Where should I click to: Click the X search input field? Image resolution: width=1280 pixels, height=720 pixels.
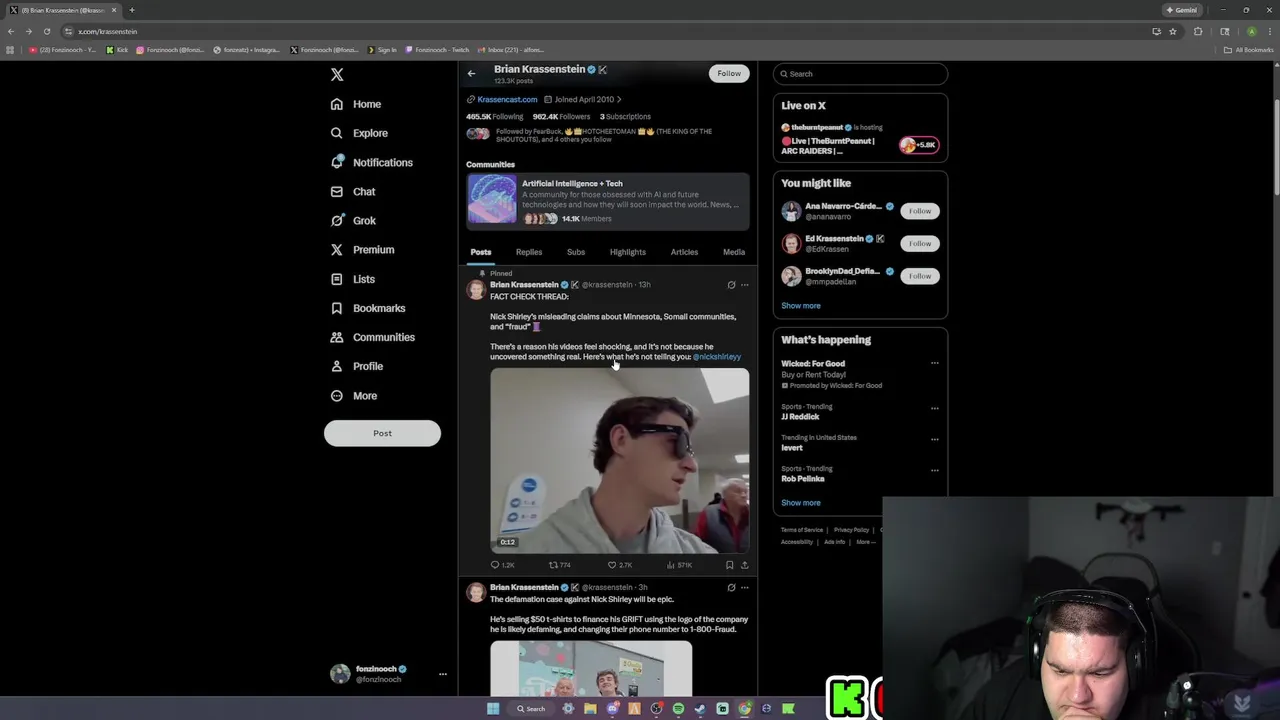click(860, 74)
